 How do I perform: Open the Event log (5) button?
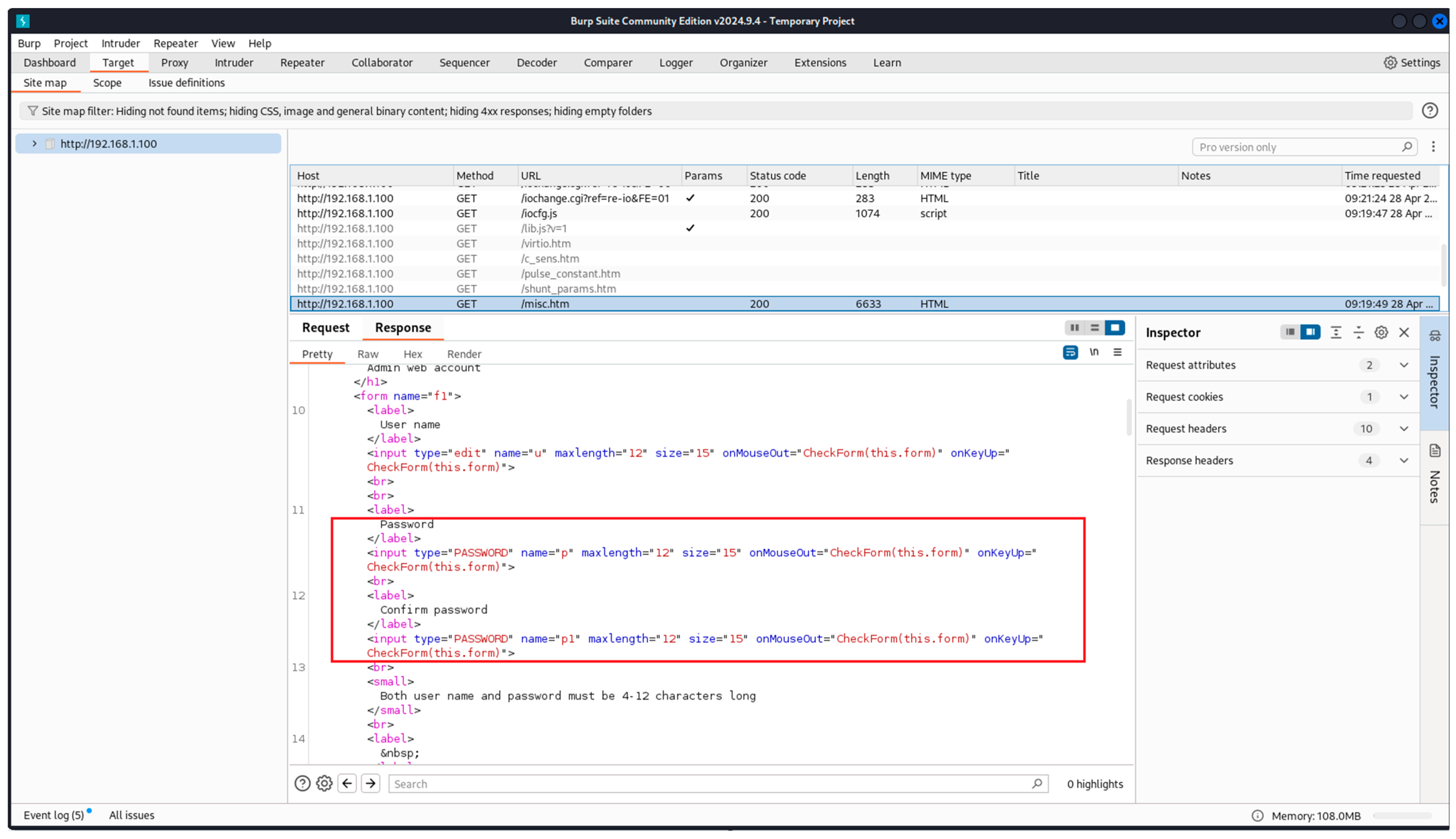pyautogui.click(x=54, y=815)
